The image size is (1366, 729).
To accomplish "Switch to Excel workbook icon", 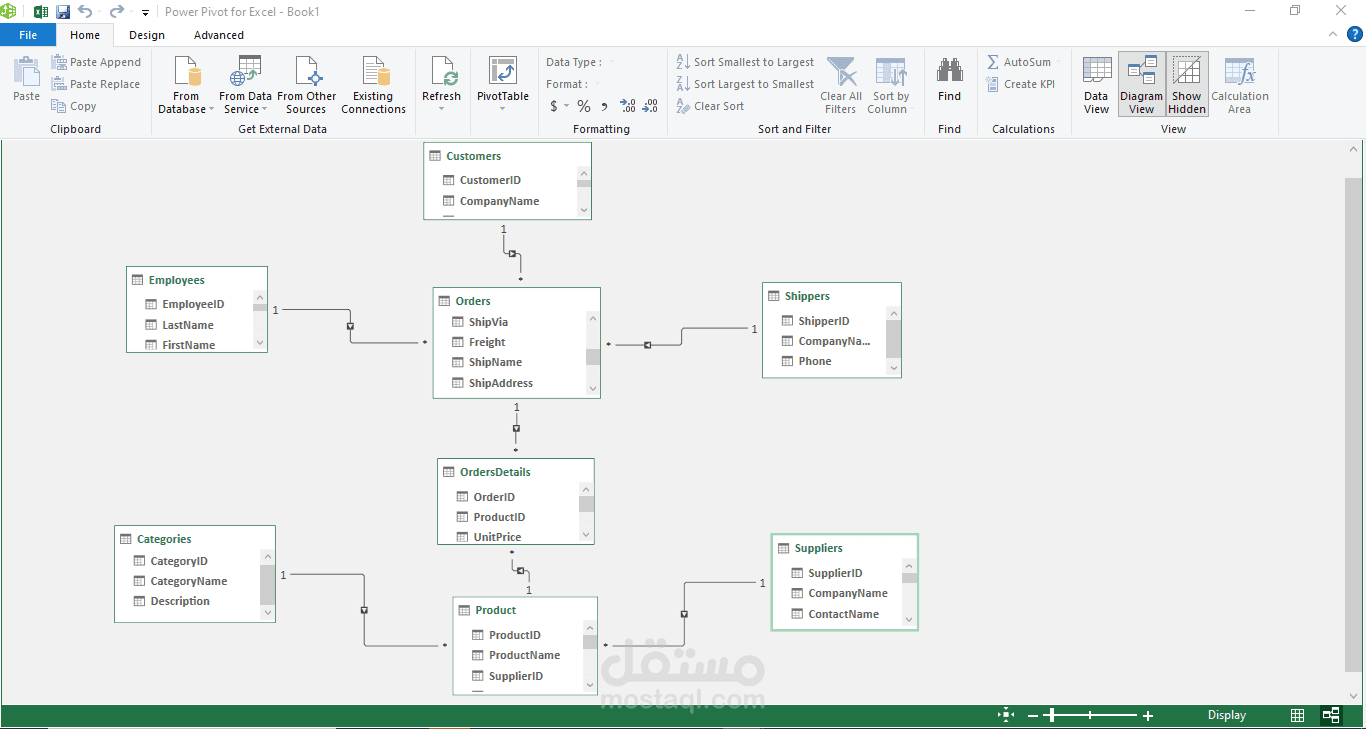I will (x=41, y=12).
